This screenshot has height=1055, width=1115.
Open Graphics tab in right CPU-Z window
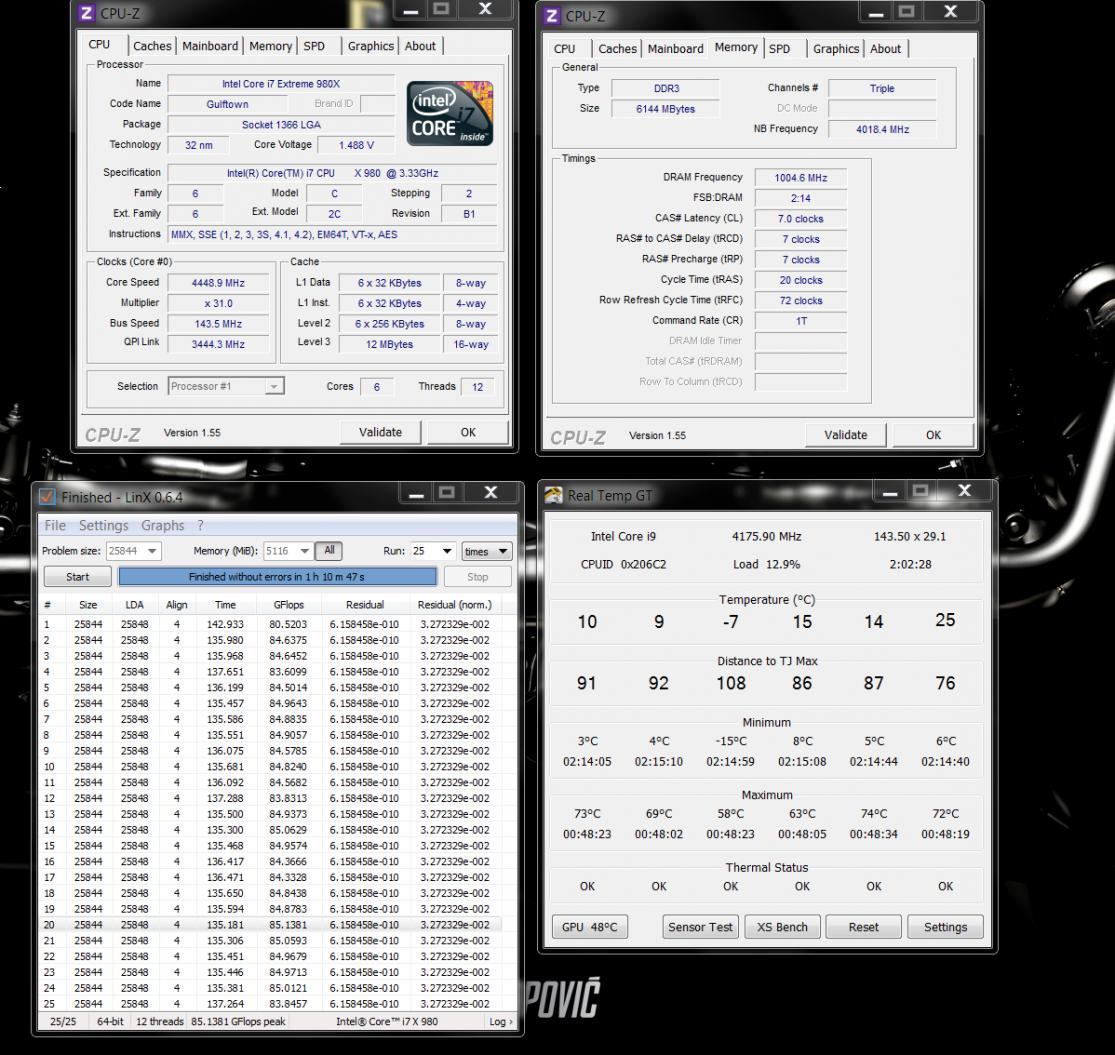[836, 48]
